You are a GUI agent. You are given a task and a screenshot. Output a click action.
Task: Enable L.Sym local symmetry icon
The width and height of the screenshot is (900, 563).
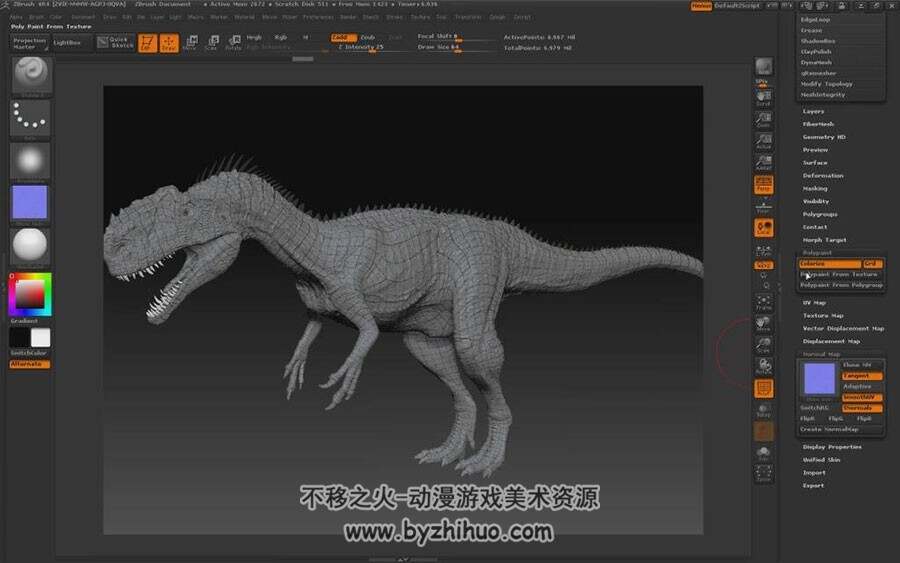[x=763, y=250]
